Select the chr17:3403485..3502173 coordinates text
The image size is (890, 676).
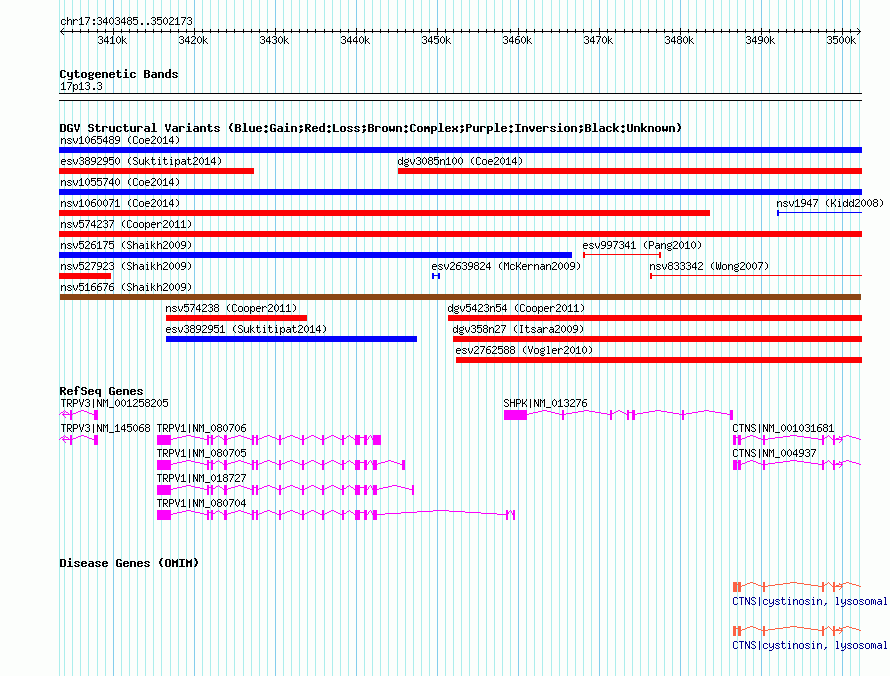pyautogui.click(x=126, y=22)
